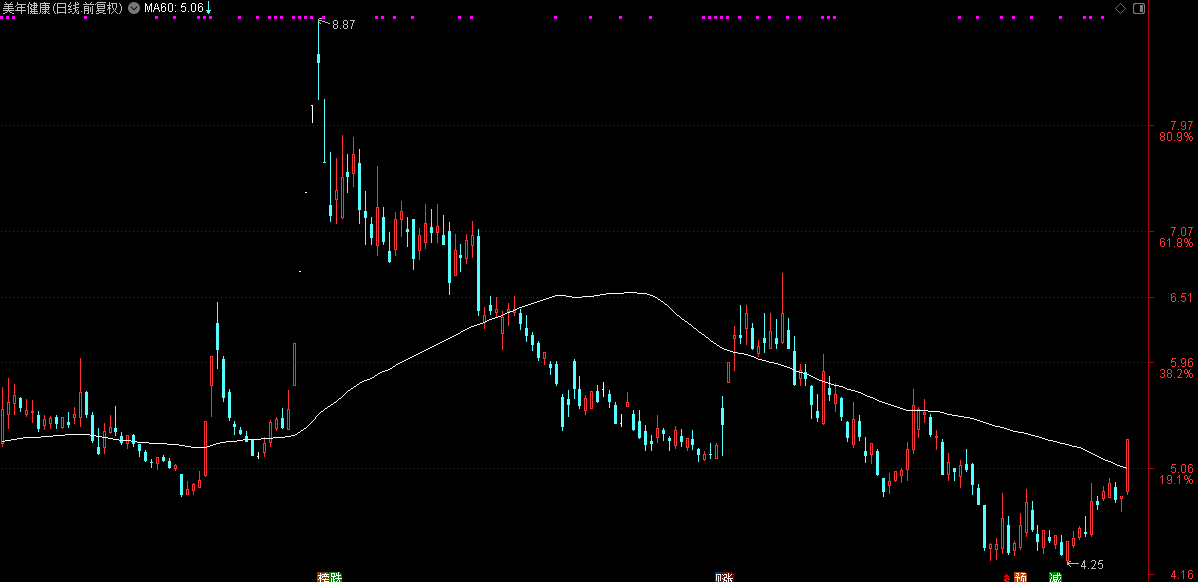
Task: Toggle the side panel layout icon
Action: [x=1138, y=8]
